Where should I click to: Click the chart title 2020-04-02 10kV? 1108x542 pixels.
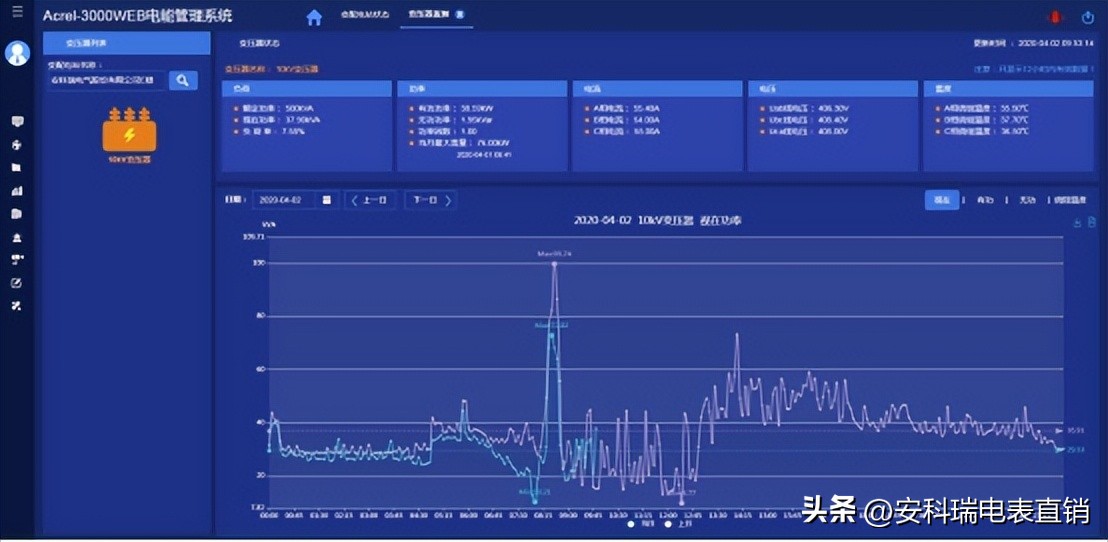658,221
